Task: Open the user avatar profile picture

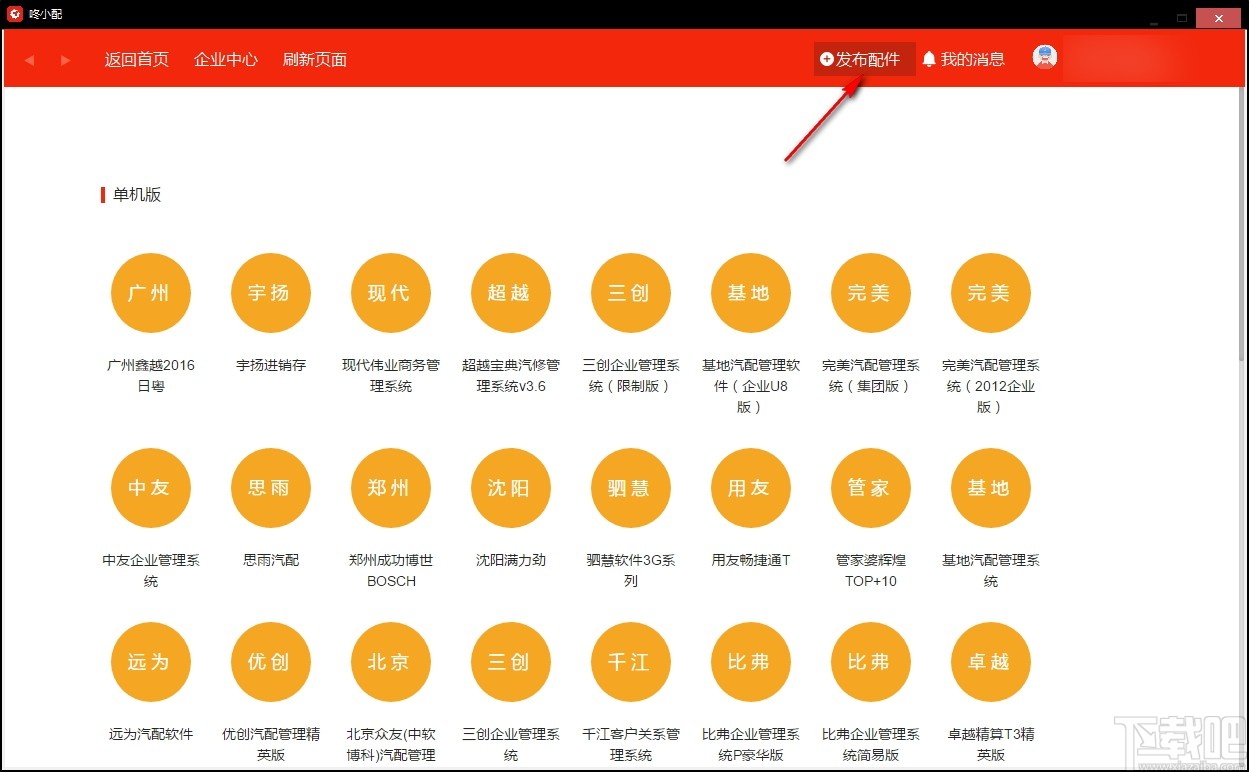Action: (1044, 57)
